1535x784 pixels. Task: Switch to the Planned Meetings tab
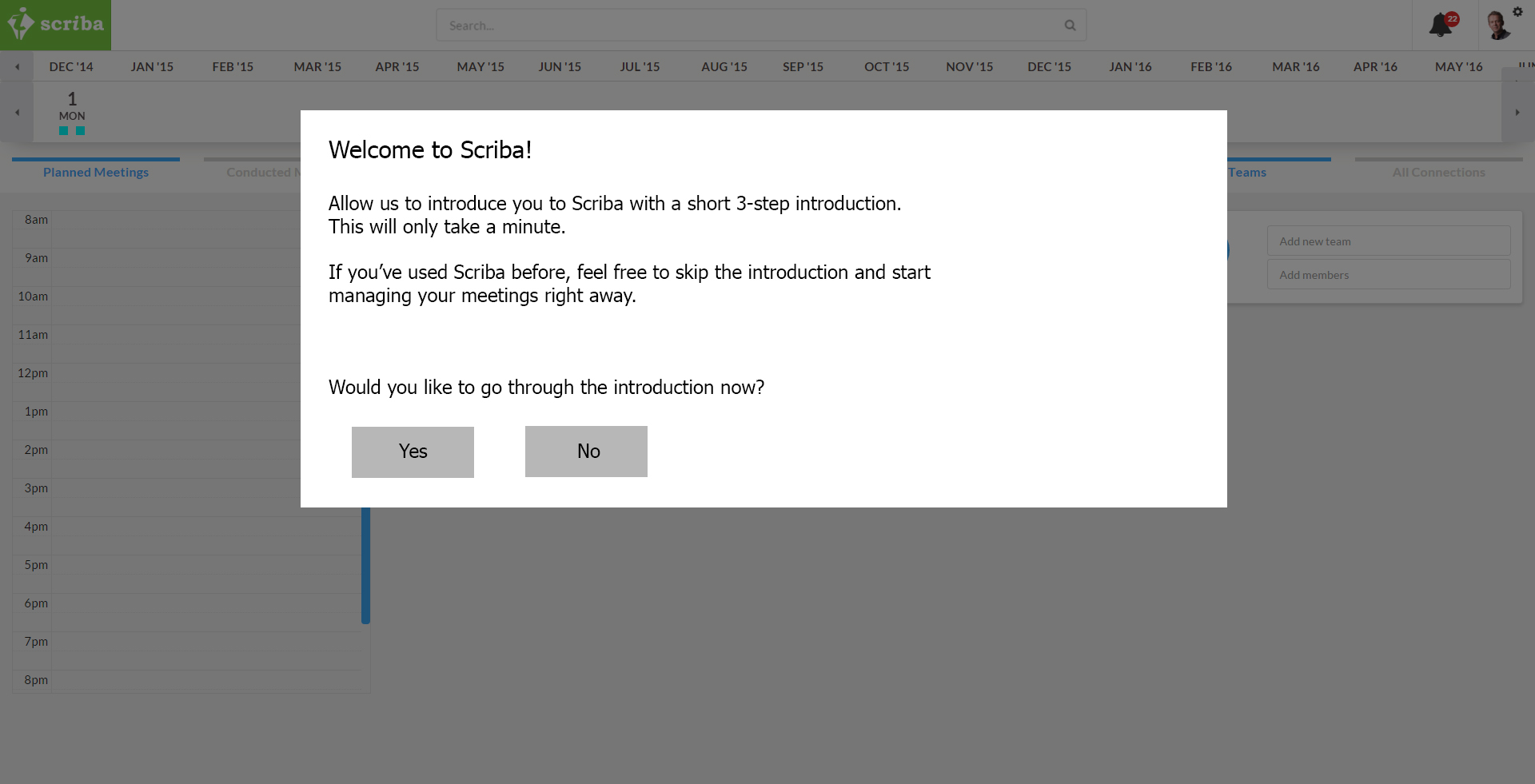tap(96, 172)
